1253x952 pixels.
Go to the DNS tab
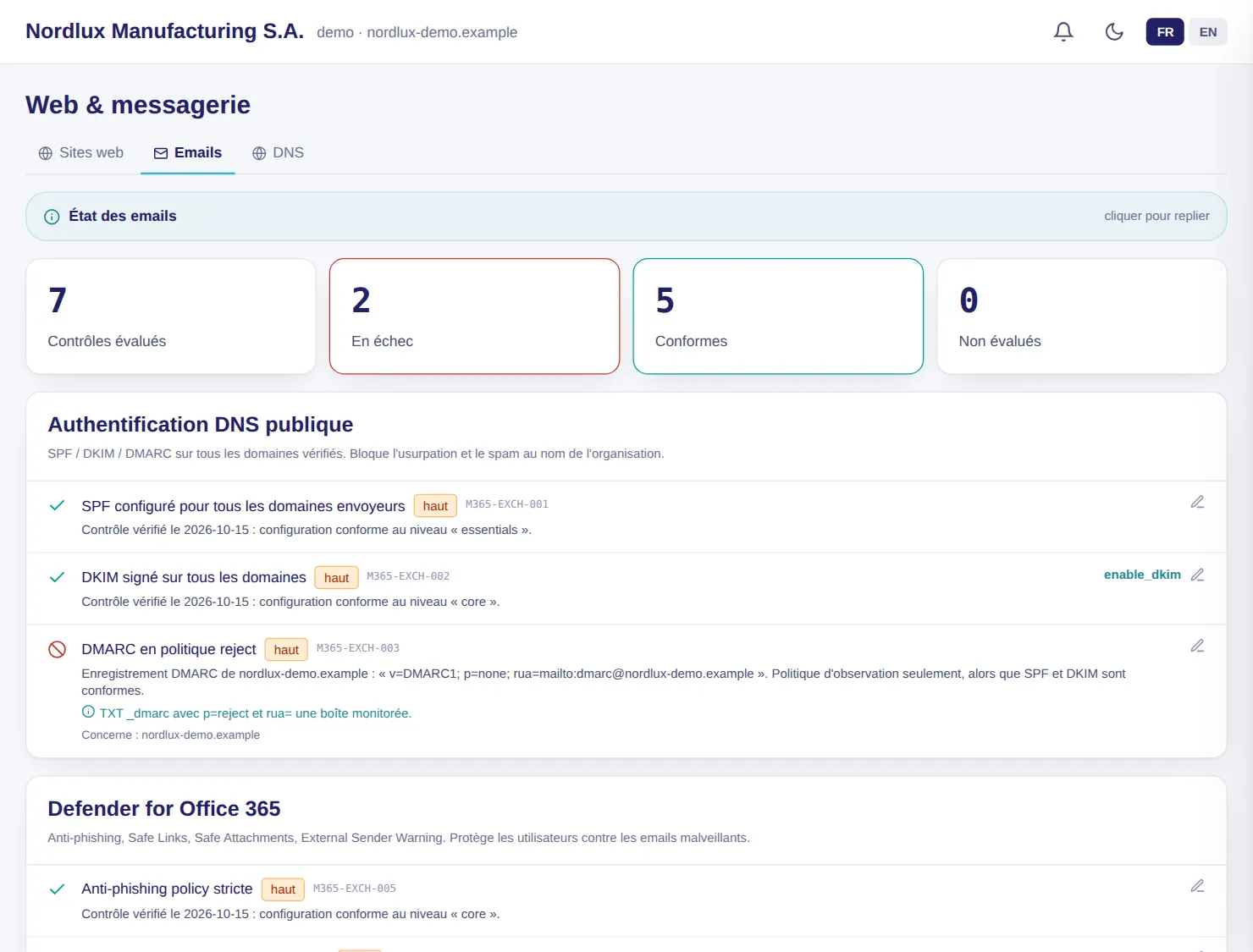(278, 153)
